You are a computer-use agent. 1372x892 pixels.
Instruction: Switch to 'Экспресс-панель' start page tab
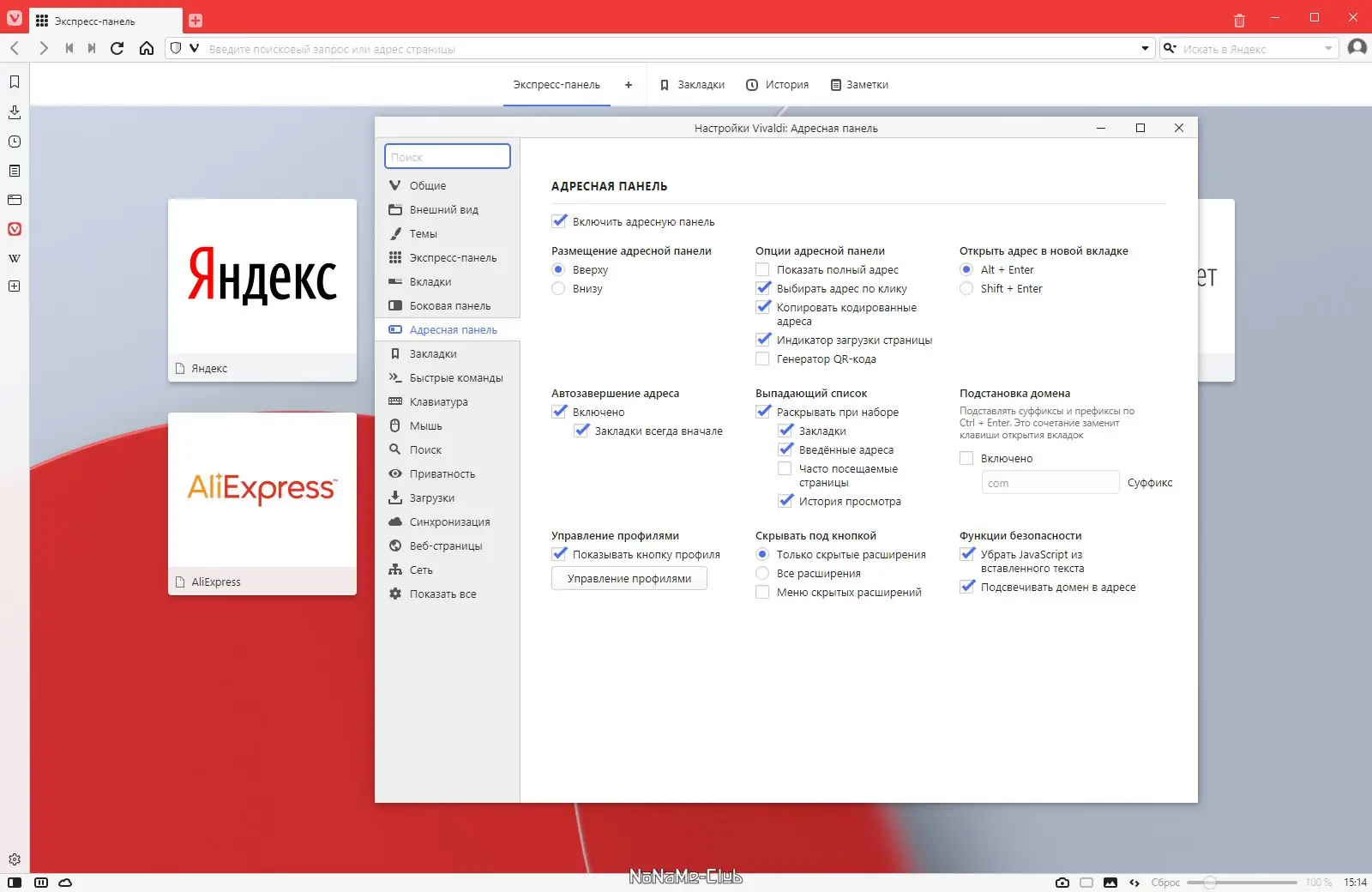[557, 84]
